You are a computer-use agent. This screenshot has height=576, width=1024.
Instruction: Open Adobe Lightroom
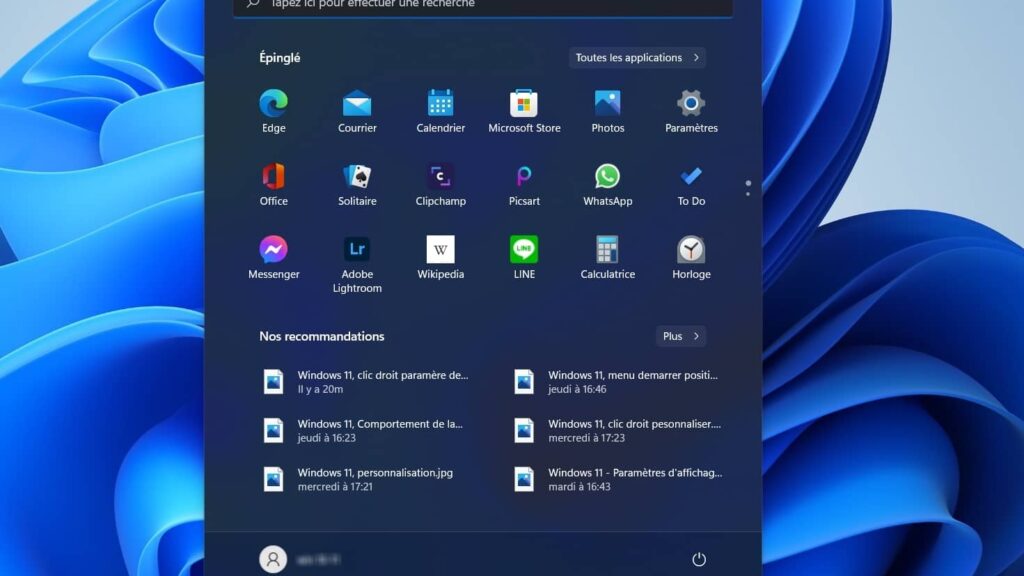pos(357,250)
